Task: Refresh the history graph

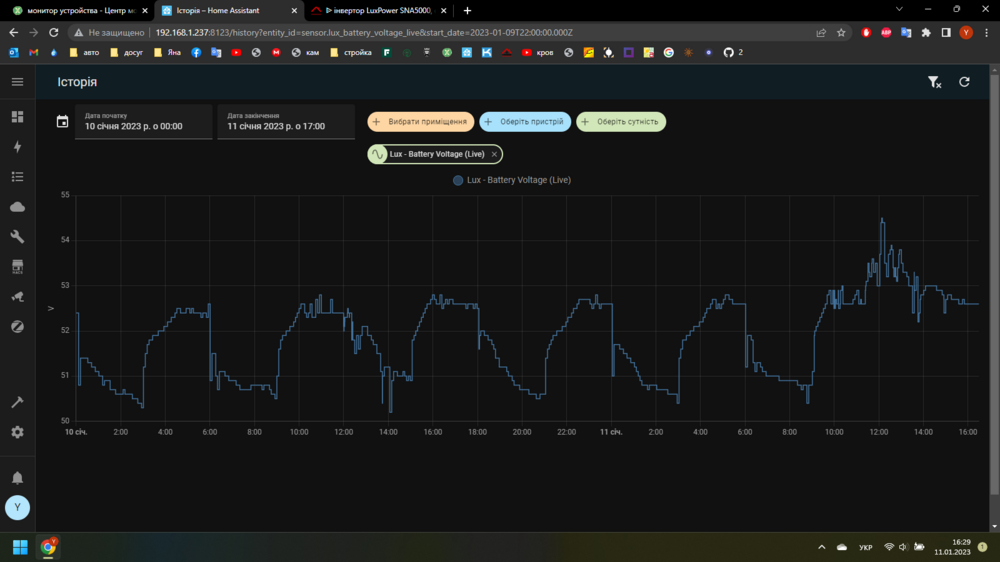Action: (x=964, y=82)
